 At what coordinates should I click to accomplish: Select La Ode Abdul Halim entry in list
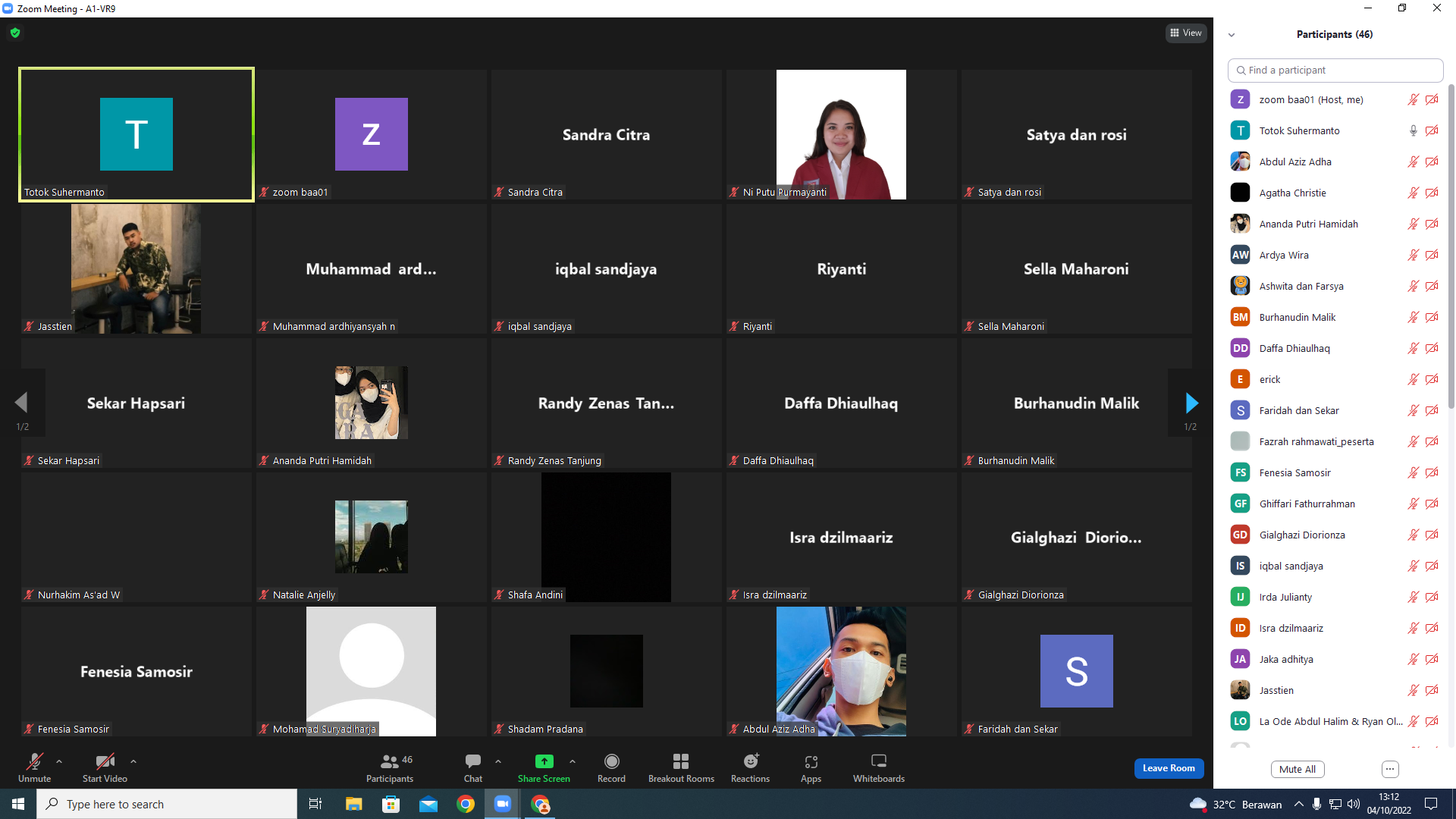click(1335, 721)
